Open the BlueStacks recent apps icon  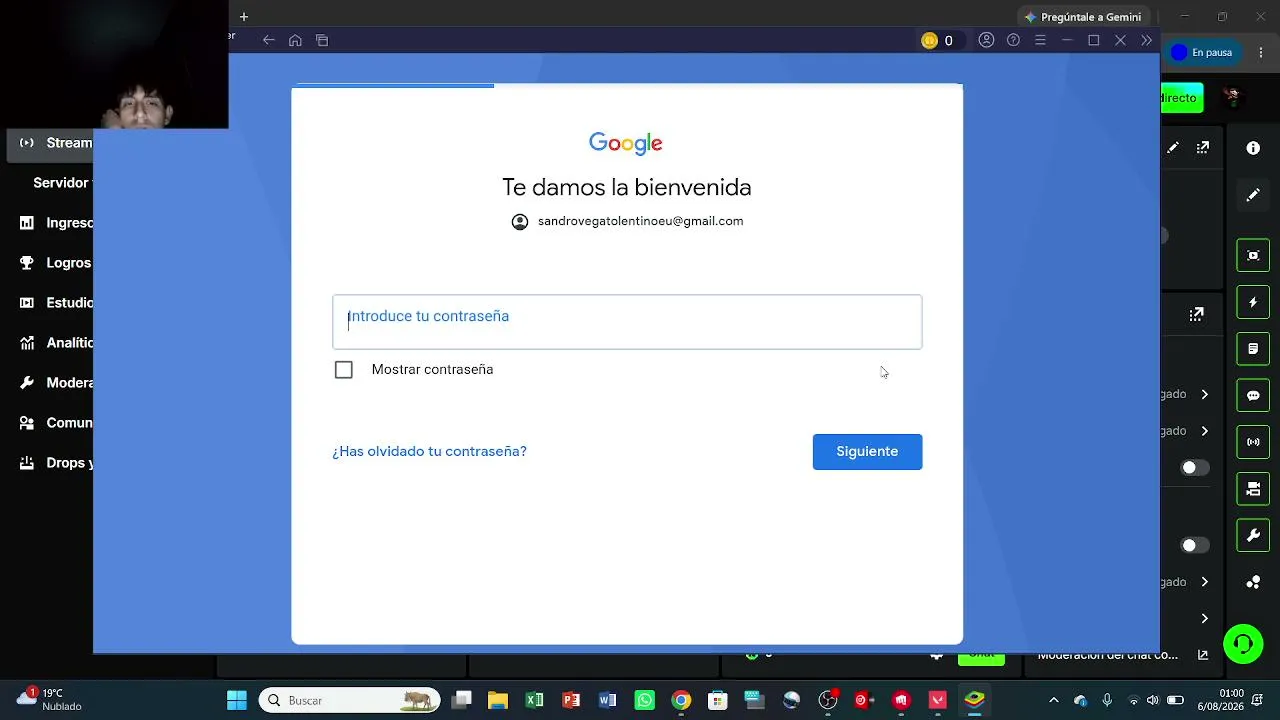[x=322, y=40]
